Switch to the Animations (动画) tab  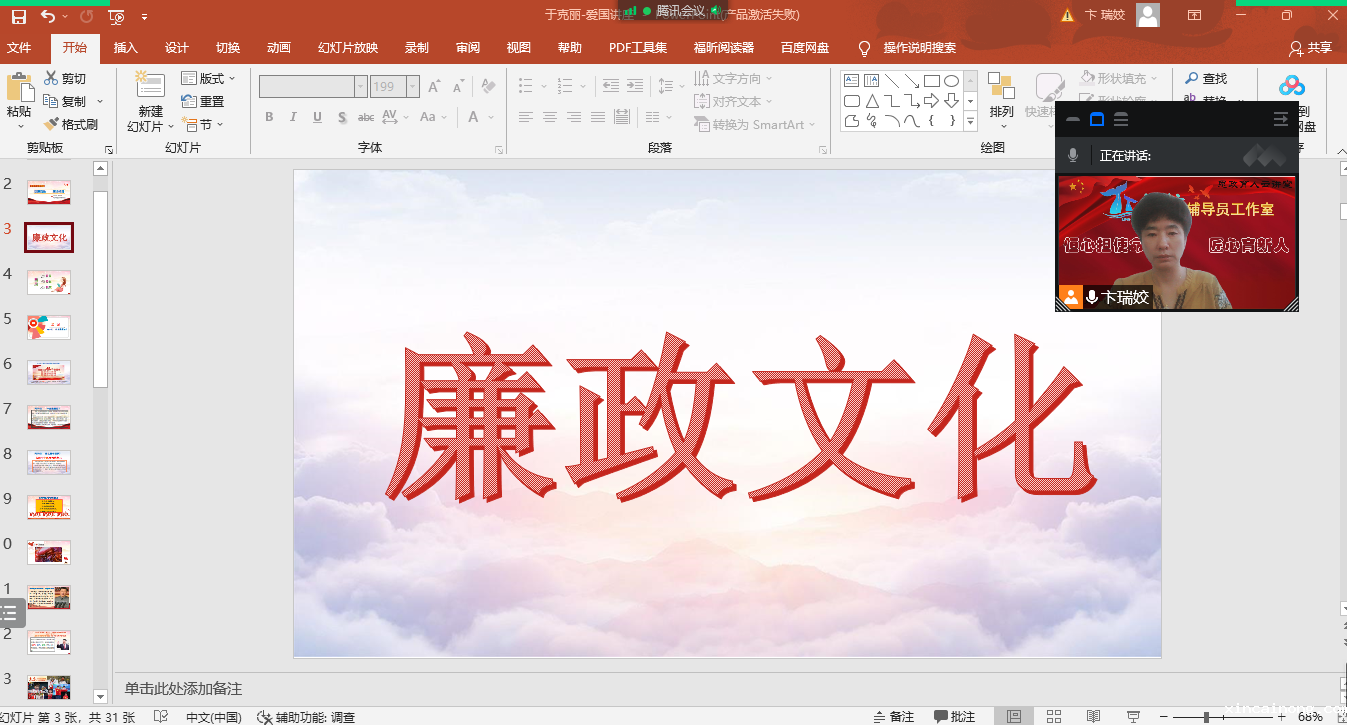coord(279,48)
